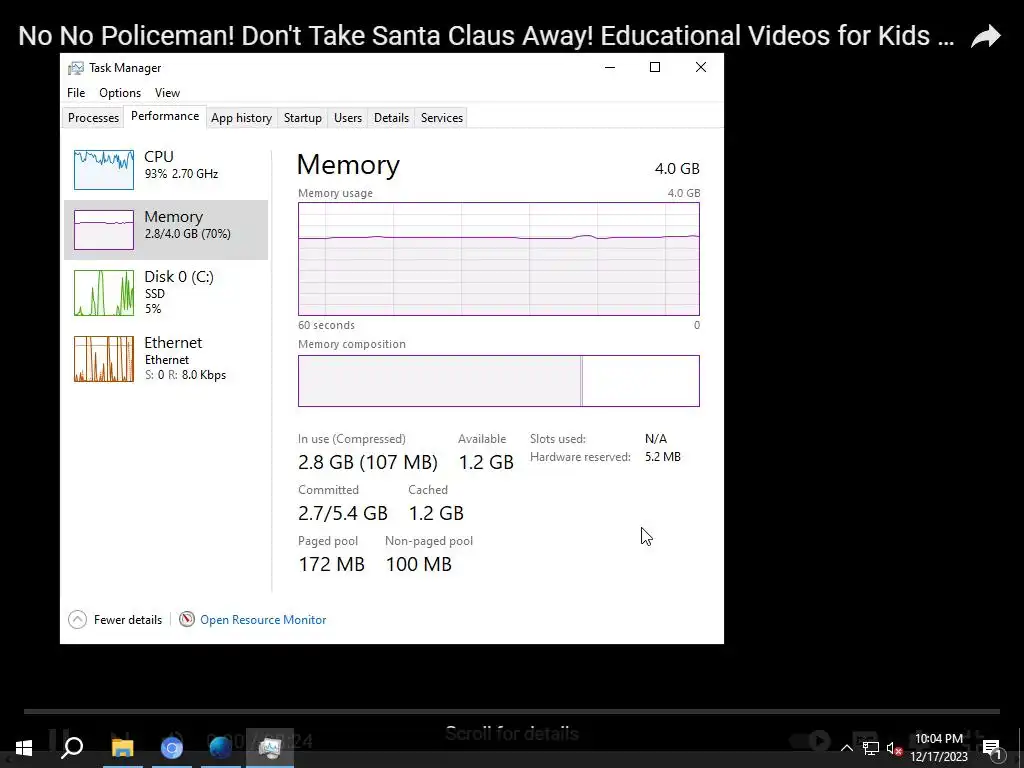Click the "5.2 MB" hardware reserved value
Screen dimensions: 1024x768
tap(663, 456)
